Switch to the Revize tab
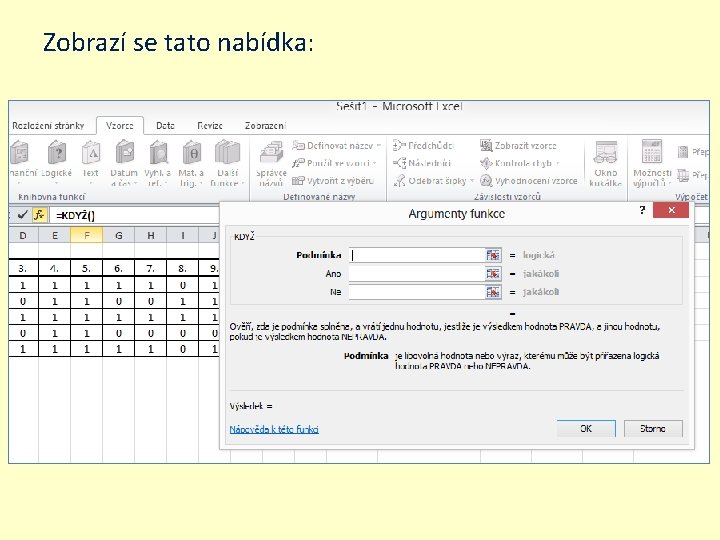The height and width of the screenshot is (540, 720). pyautogui.click(x=210, y=125)
